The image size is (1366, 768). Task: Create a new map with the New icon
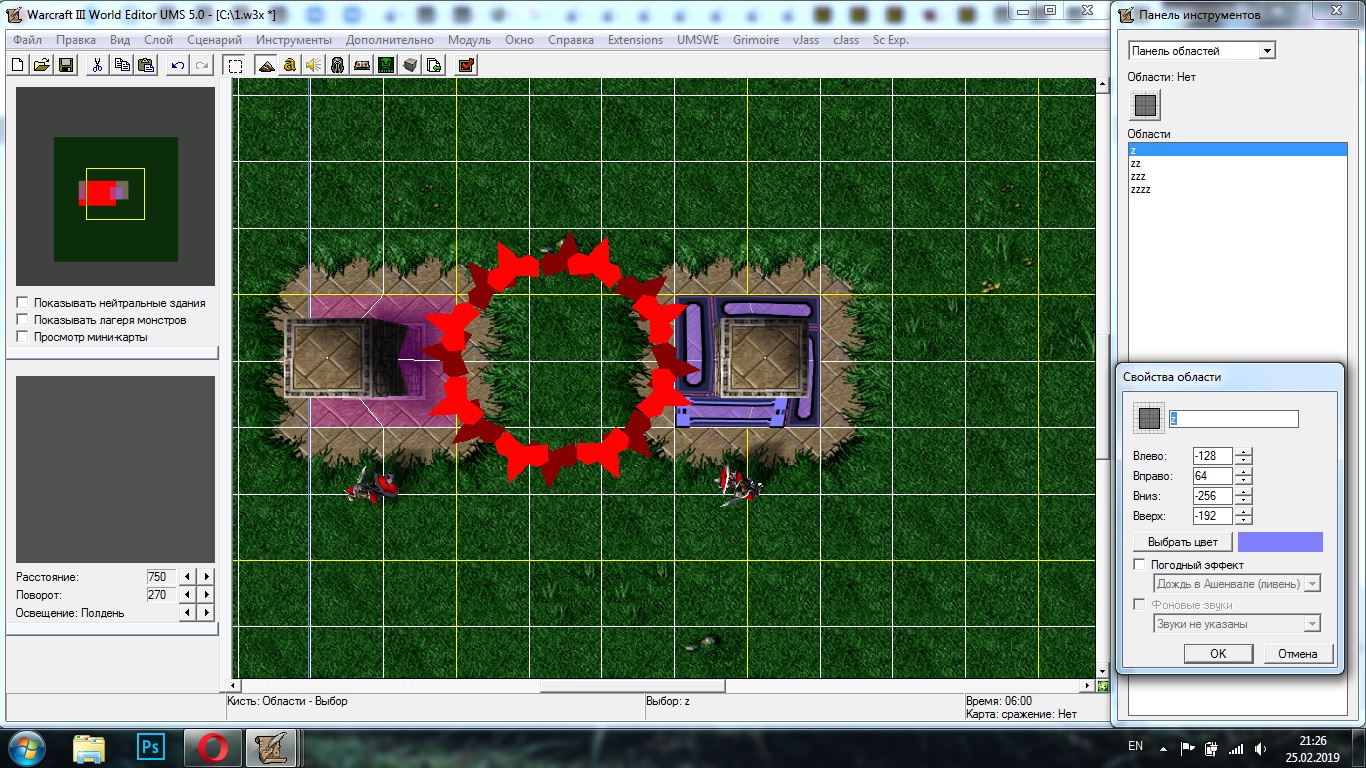(18, 65)
